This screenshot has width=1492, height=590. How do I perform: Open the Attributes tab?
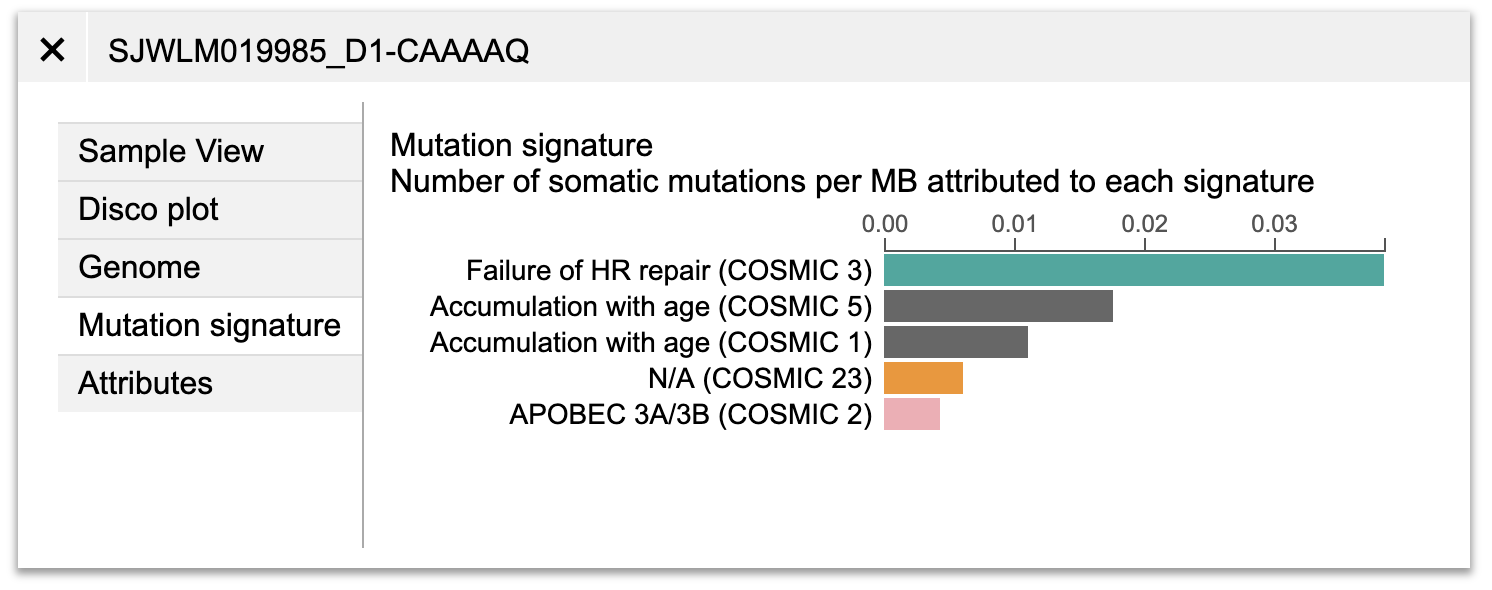point(210,384)
